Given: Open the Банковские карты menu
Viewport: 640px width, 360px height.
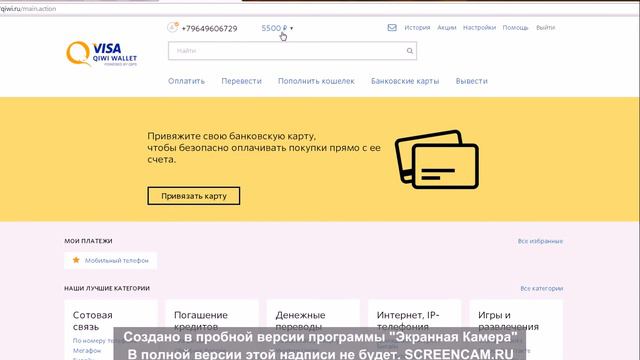Looking at the screenshot, I should pos(405,81).
